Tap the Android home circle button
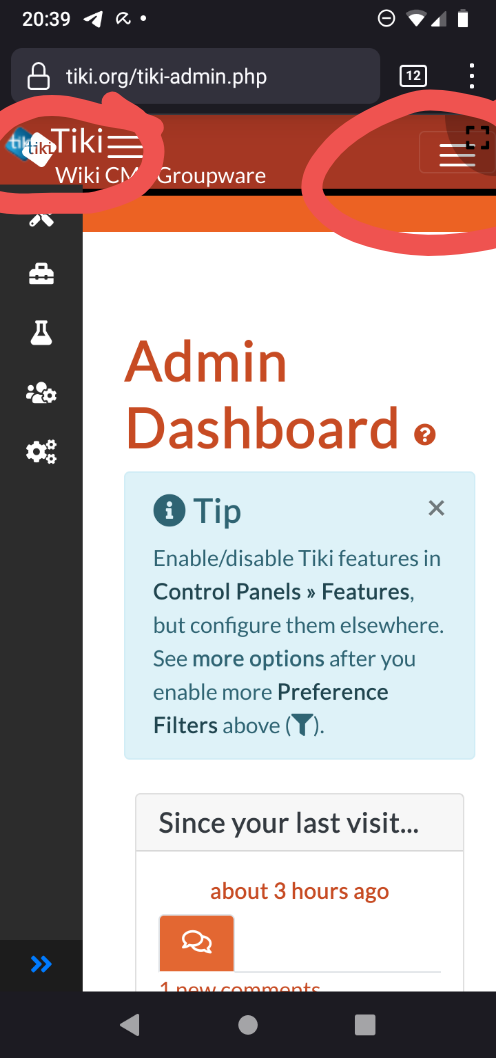The height and width of the screenshot is (1058, 496). [248, 1025]
